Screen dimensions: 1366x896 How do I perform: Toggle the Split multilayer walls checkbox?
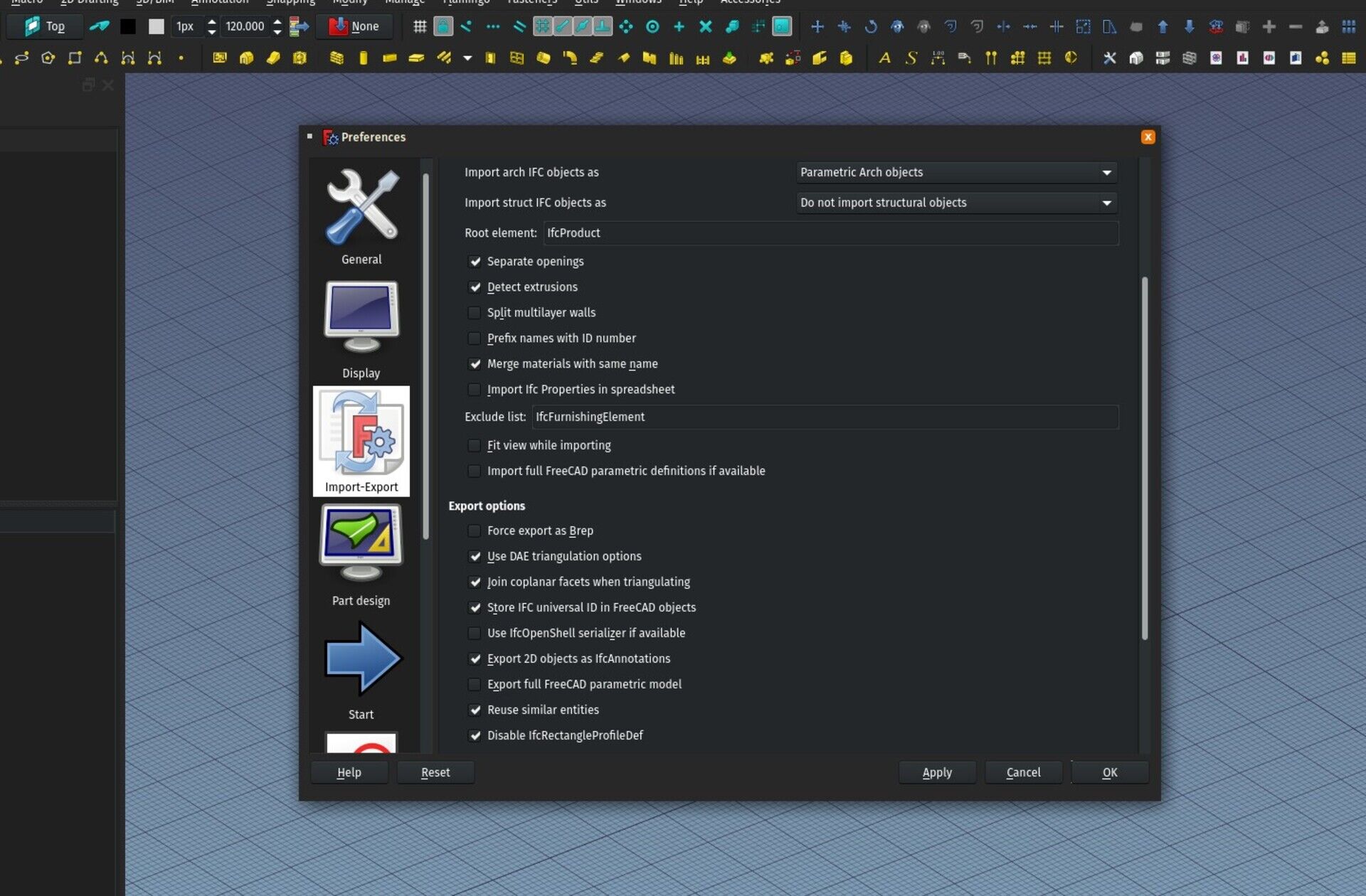(475, 312)
